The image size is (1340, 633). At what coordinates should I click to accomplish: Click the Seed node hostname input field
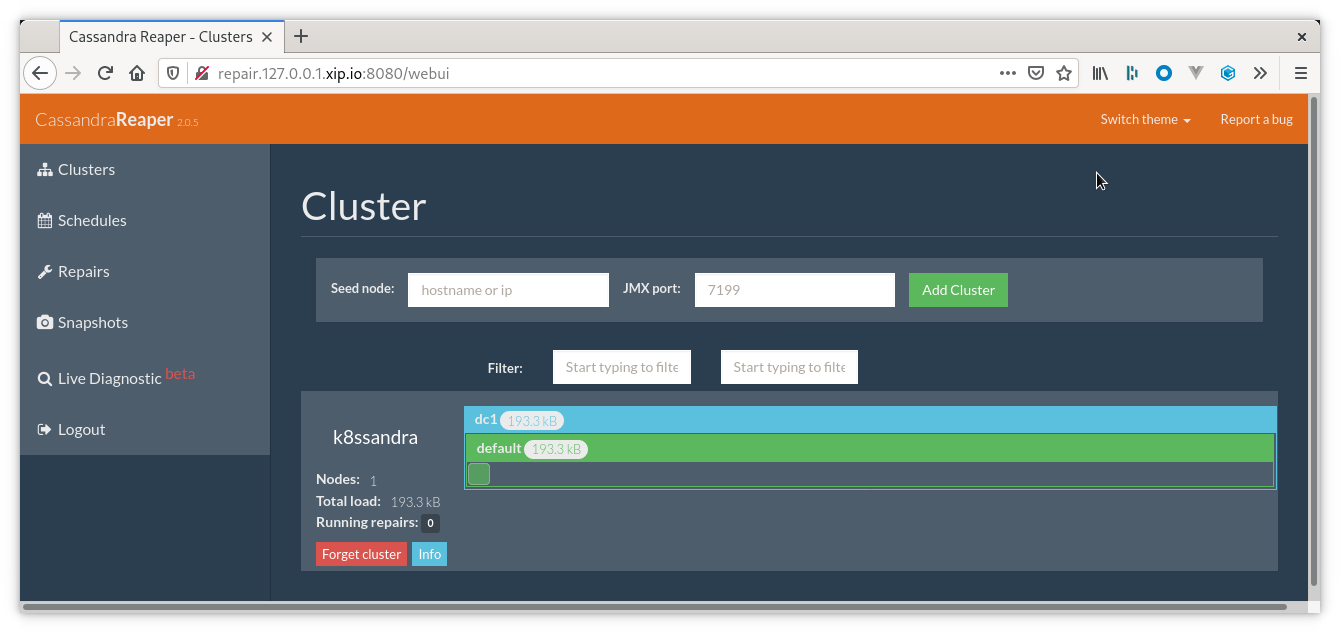[508, 289]
